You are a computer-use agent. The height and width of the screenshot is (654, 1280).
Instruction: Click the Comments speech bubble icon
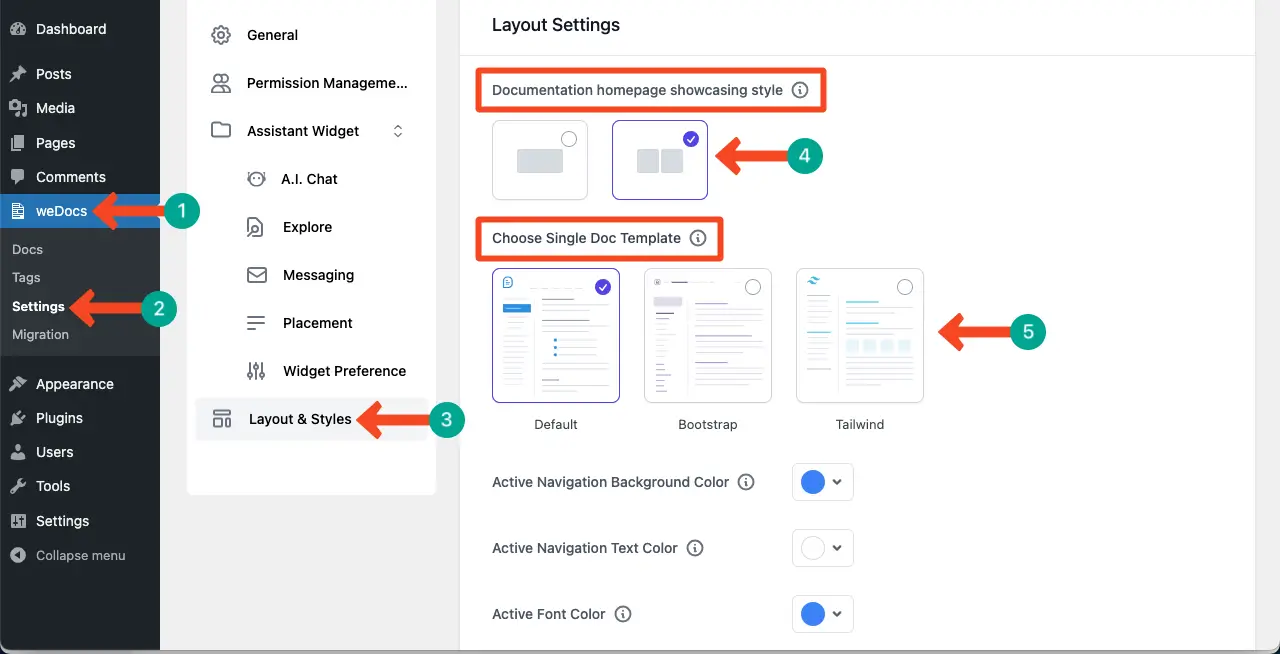tap(18, 177)
